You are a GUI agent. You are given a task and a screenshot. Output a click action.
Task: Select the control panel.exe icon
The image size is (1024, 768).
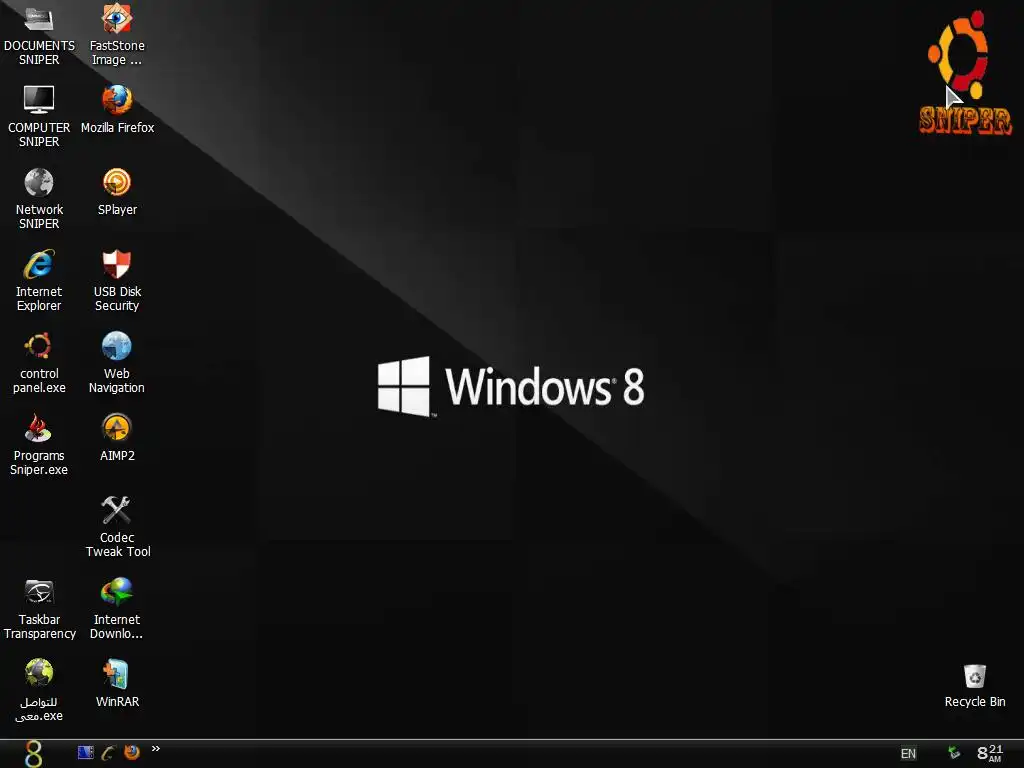[39, 362]
